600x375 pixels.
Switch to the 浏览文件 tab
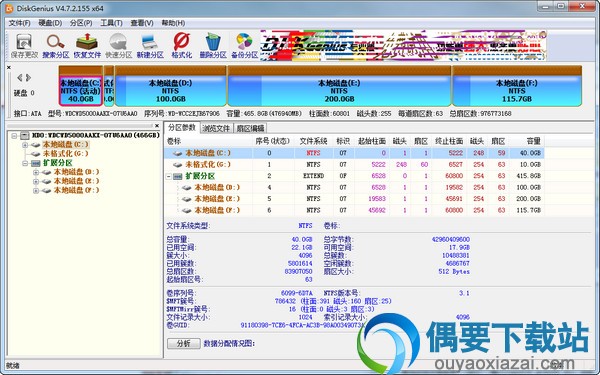tap(216, 128)
